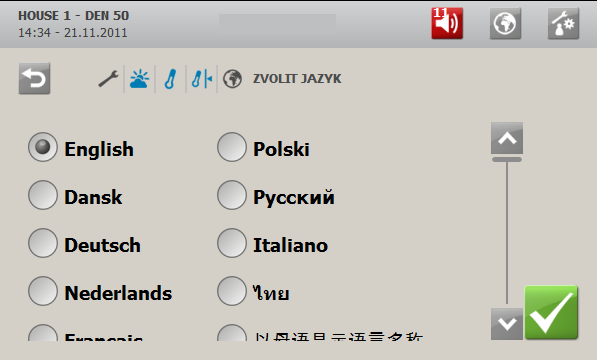597x360 pixels.
Task: Open the technician settings wrench-gear icon
Action: point(563,23)
